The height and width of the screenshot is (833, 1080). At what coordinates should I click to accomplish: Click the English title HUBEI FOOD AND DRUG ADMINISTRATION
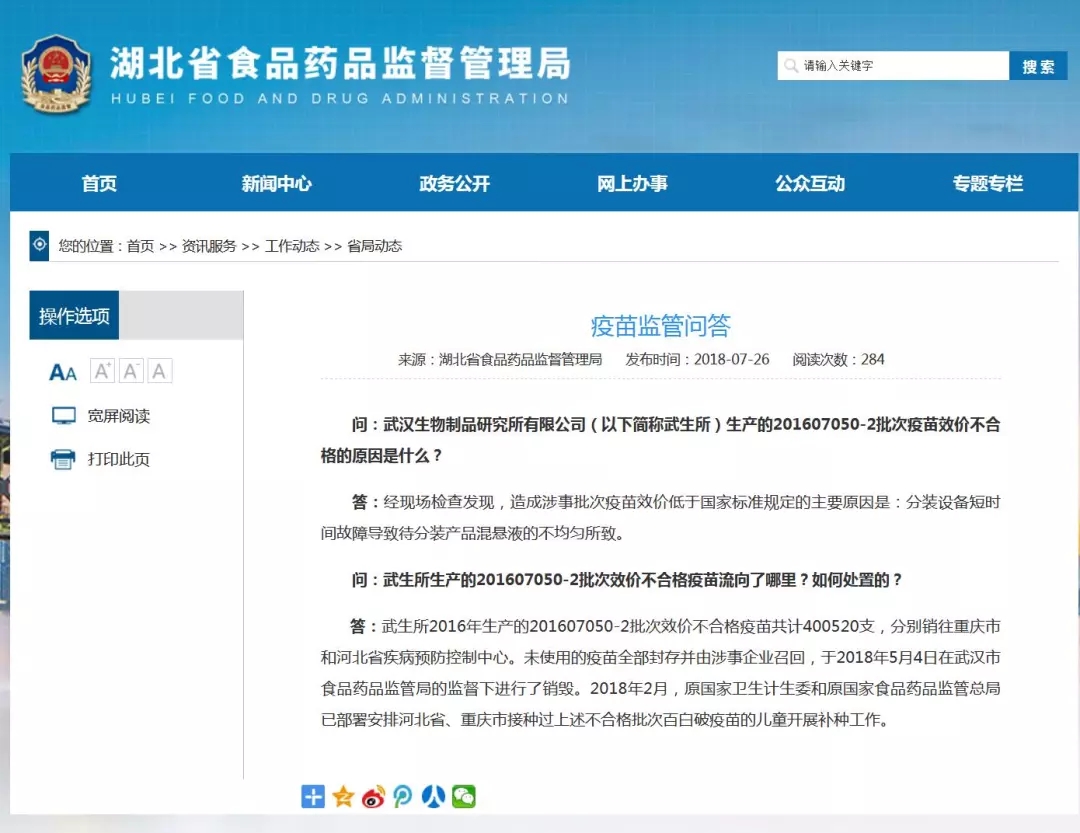click(340, 99)
